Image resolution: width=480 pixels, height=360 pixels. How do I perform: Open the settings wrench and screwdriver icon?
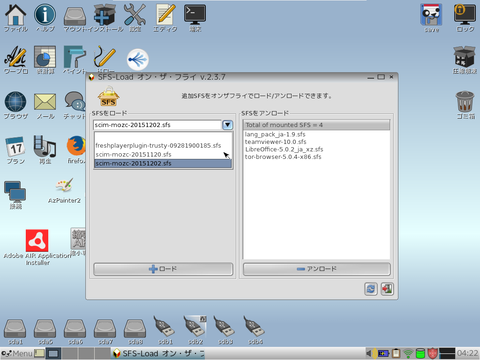[135, 15]
